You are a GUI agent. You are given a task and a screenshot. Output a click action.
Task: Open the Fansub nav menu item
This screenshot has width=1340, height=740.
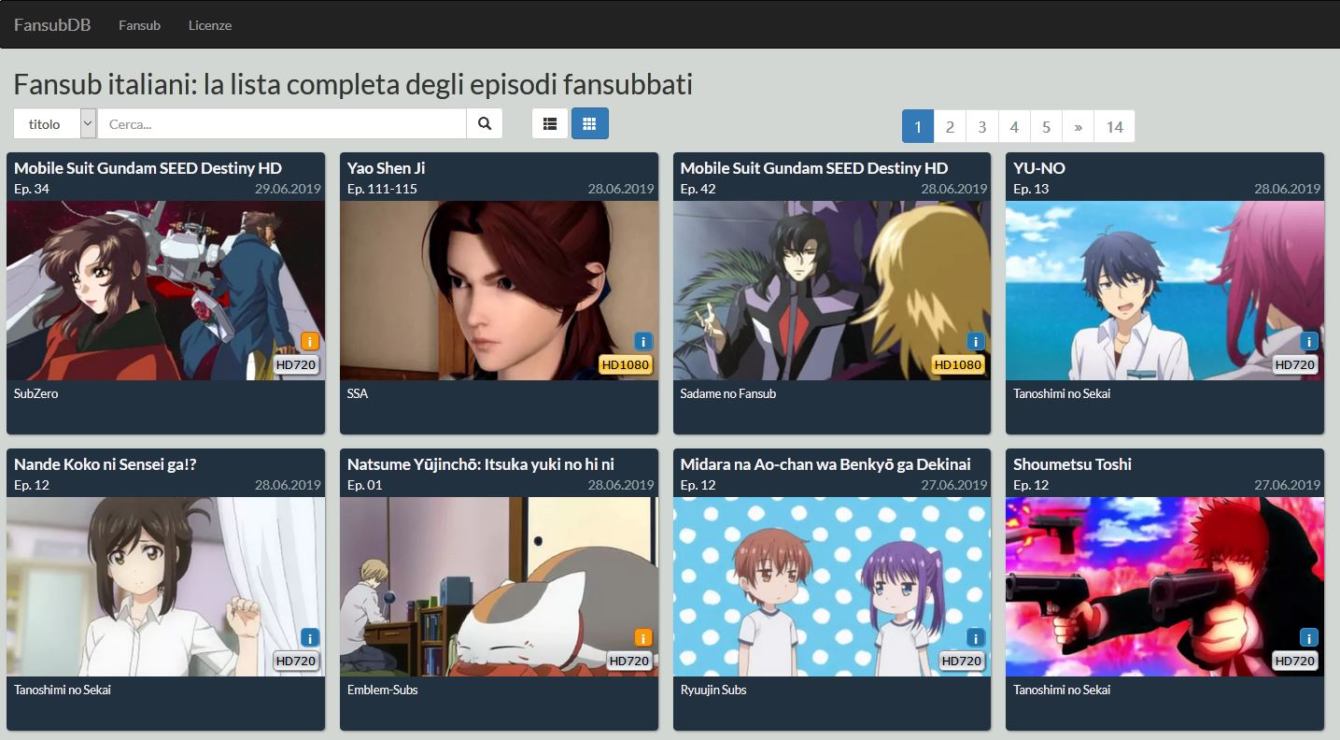coord(139,25)
